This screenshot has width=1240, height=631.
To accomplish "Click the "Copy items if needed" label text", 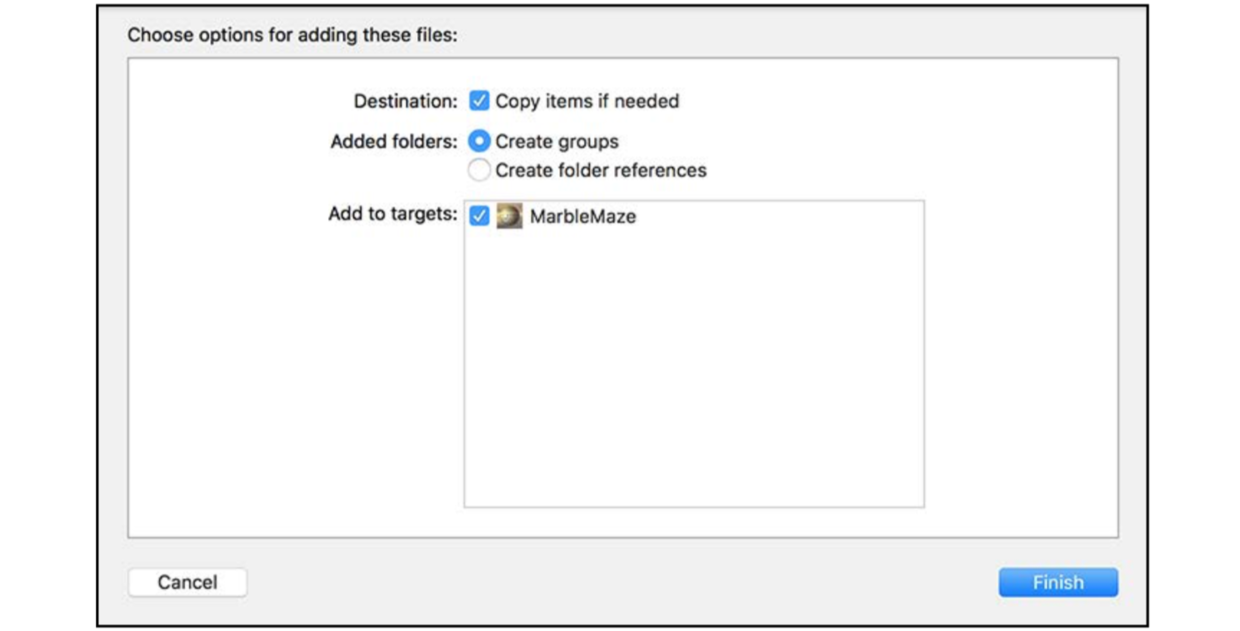I will (587, 101).
